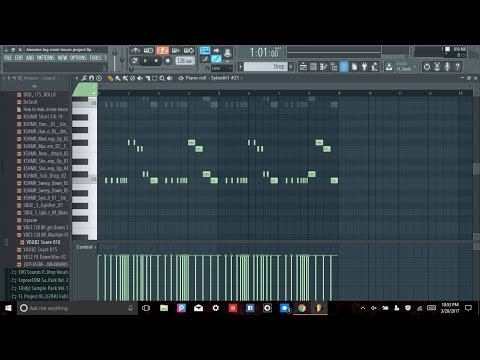Toggle wait for input before recording
The width and height of the screenshot is (480, 360).
[148, 51]
